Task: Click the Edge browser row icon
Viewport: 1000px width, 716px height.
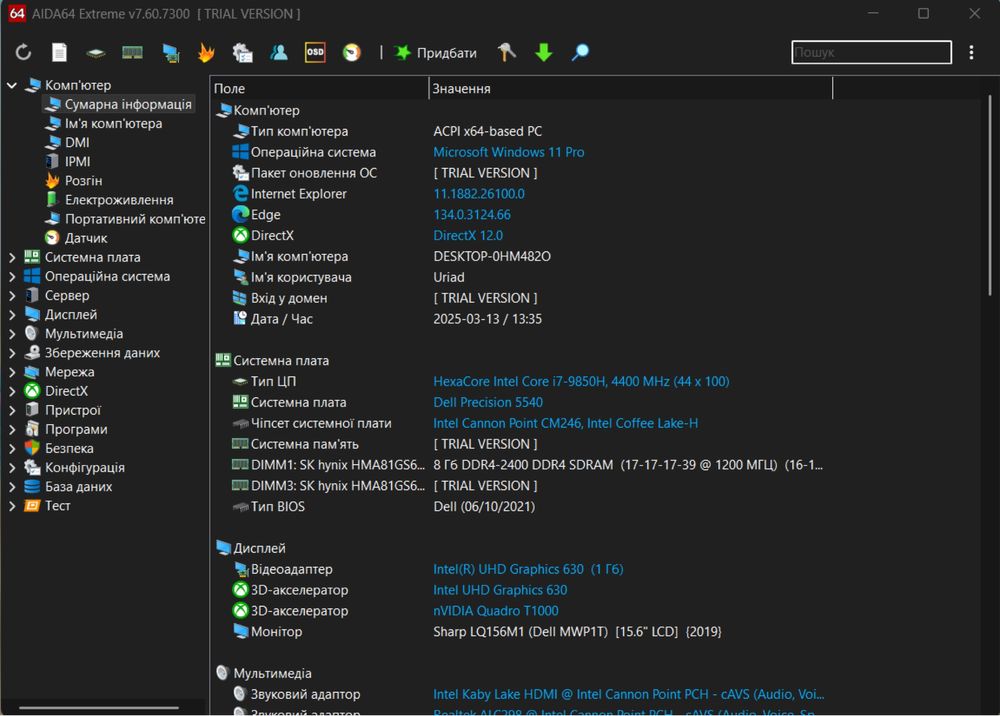Action: tap(240, 214)
